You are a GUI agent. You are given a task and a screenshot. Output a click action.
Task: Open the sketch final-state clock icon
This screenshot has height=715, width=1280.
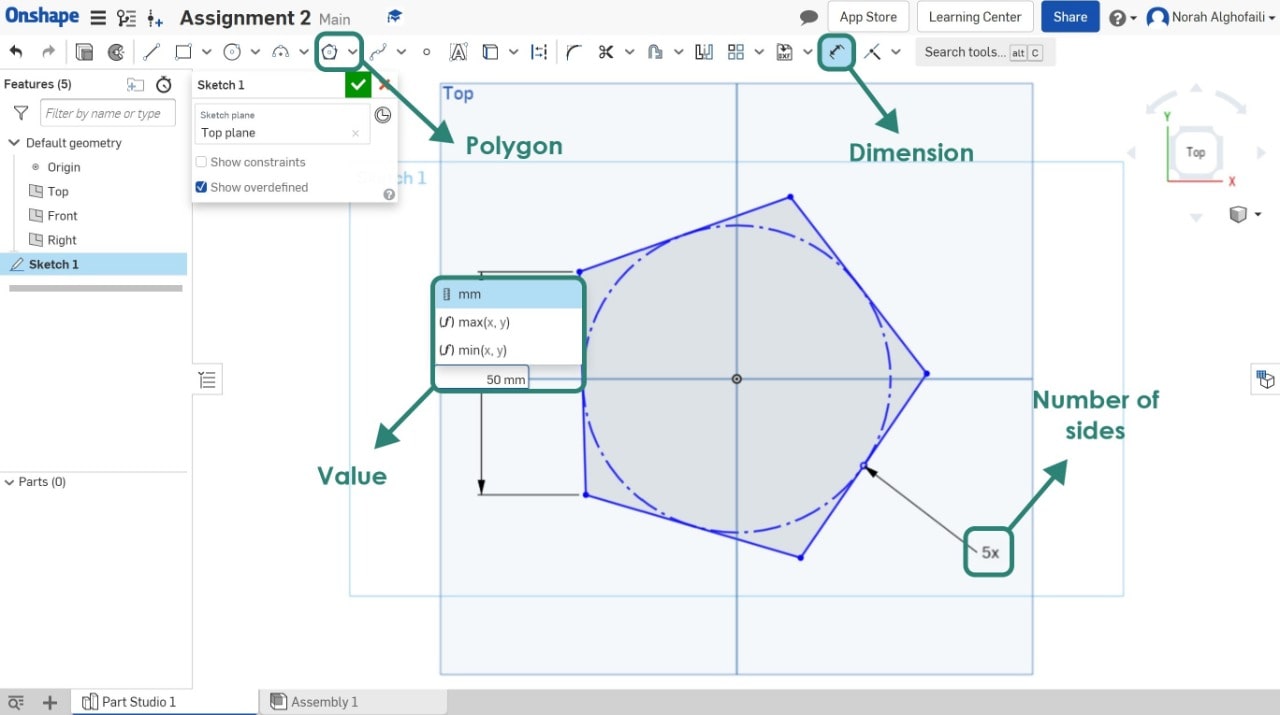pyautogui.click(x=382, y=115)
